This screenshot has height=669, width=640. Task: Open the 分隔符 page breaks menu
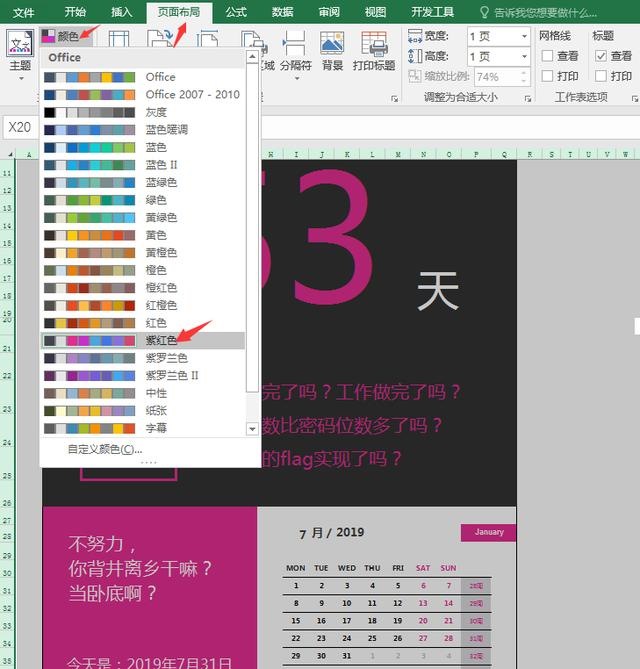[296, 55]
